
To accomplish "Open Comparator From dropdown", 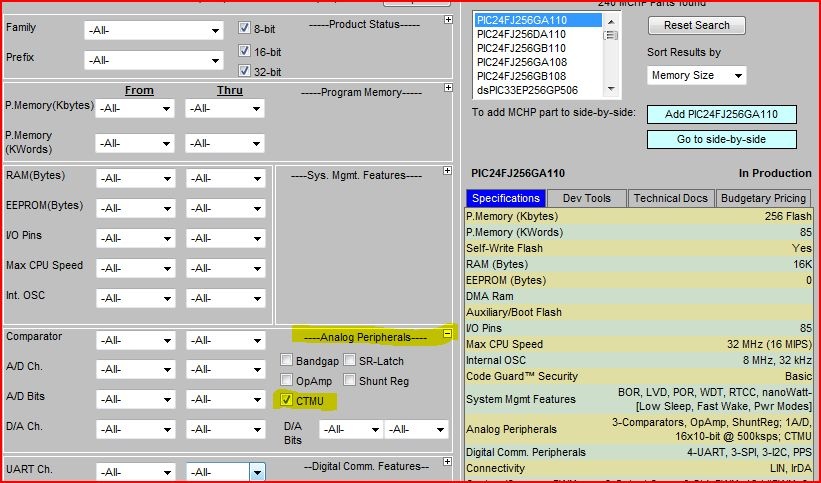I will point(136,340).
